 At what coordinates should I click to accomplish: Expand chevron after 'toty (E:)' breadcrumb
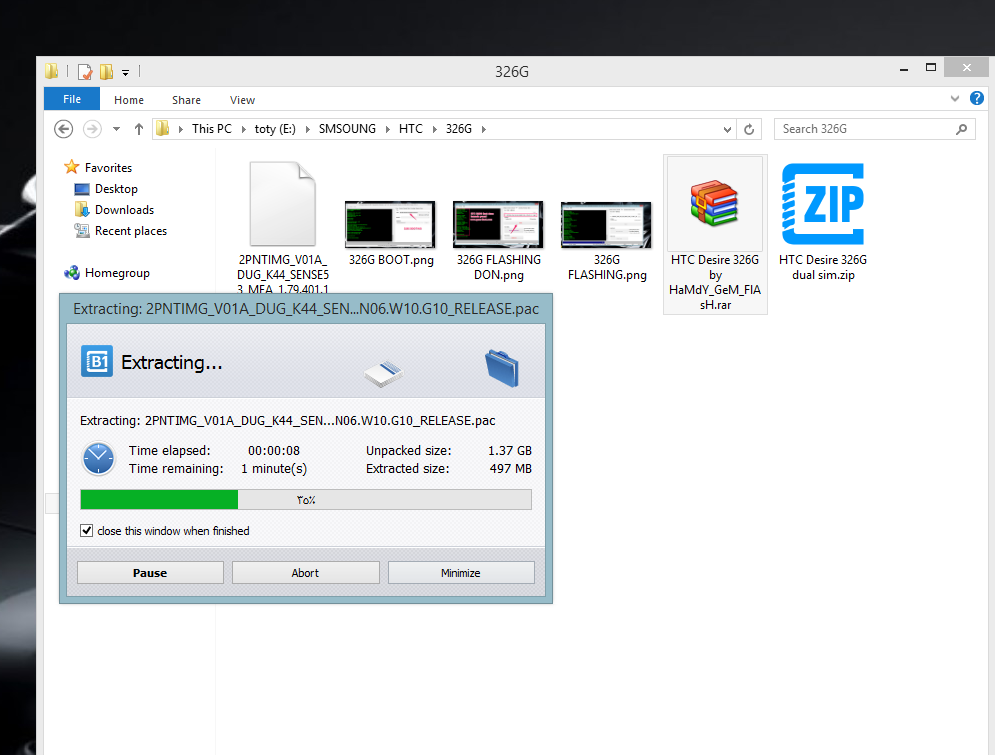coord(308,129)
